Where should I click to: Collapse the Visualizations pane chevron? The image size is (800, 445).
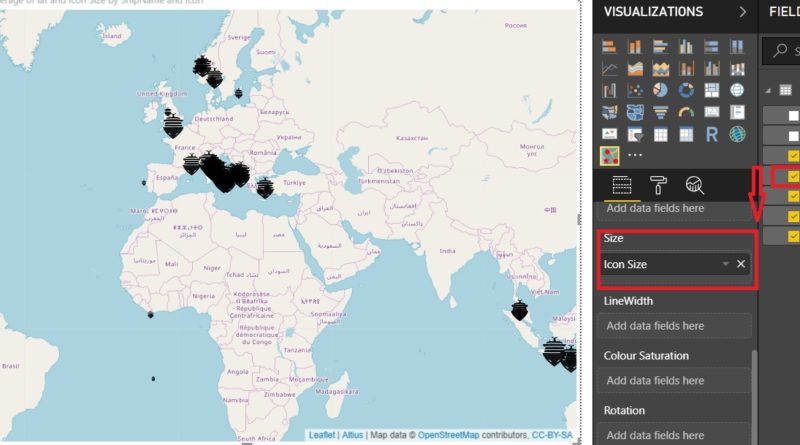coord(742,12)
